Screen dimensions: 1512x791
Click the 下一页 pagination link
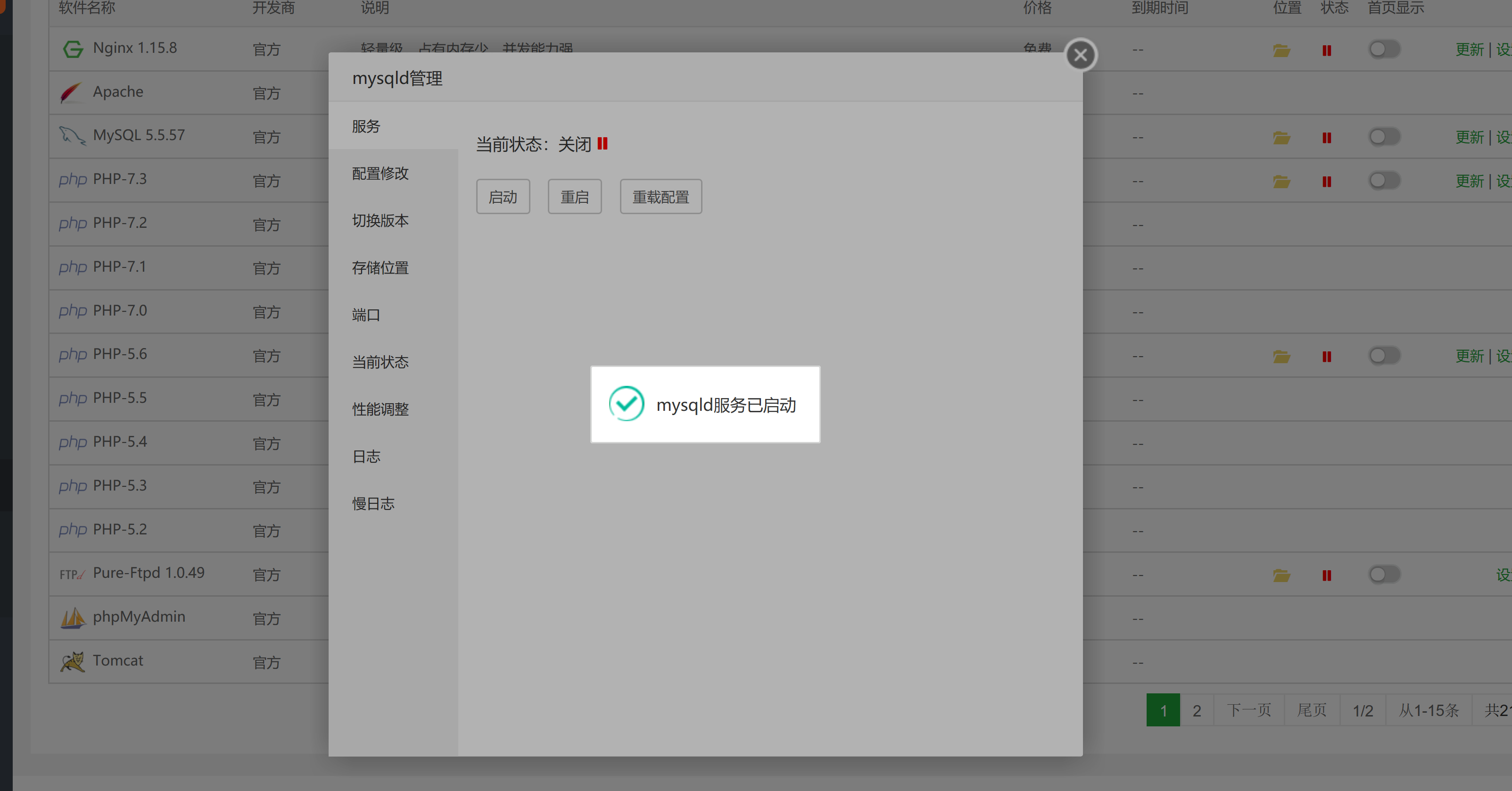point(1248,710)
